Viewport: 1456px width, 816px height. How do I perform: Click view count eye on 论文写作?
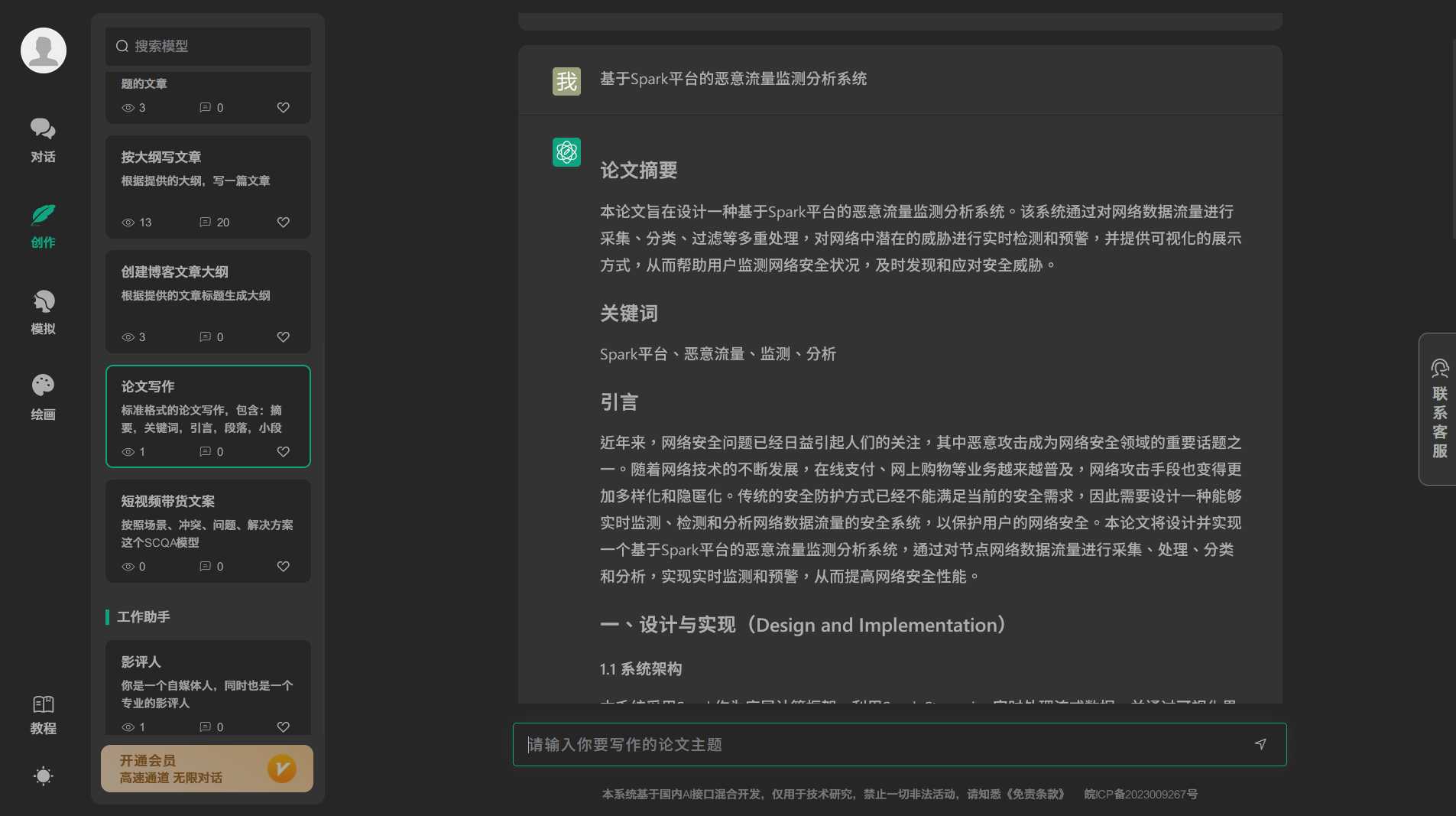[128, 452]
